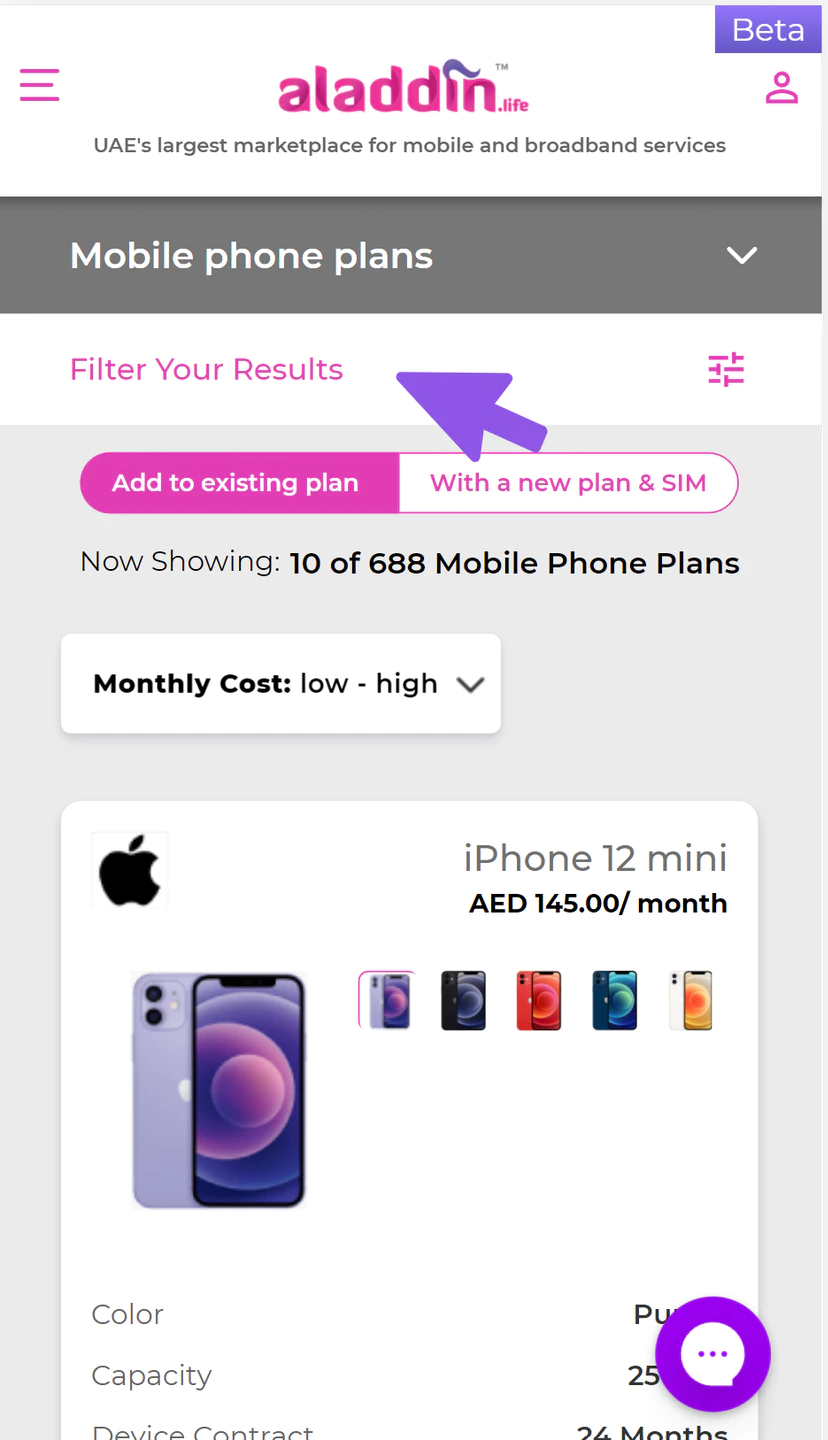Screen dimensions: 828x1440
Task: Open the user account profile icon
Action: [x=781, y=87]
